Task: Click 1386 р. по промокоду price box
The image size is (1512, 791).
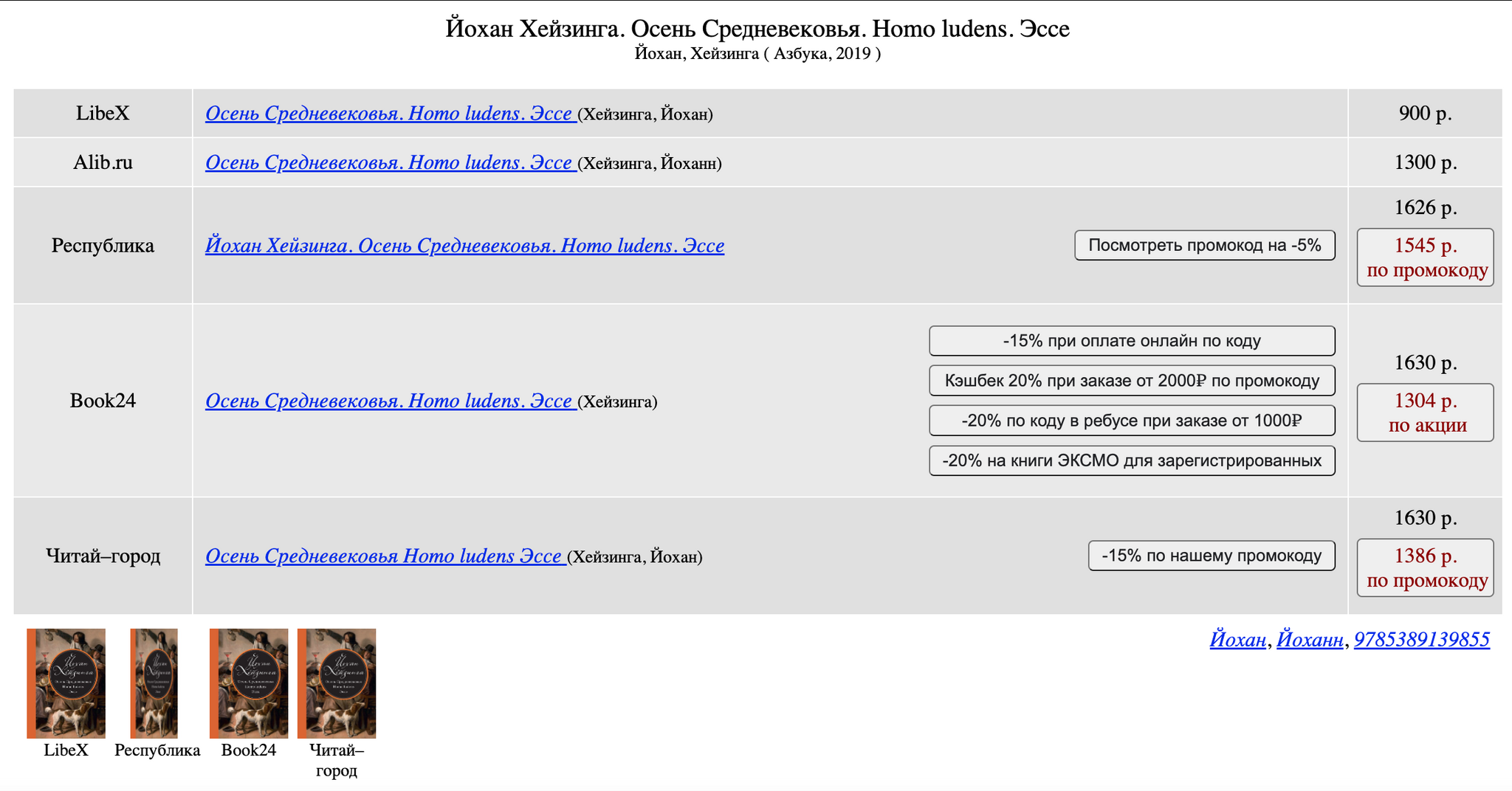Action: tap(1426, 567)
